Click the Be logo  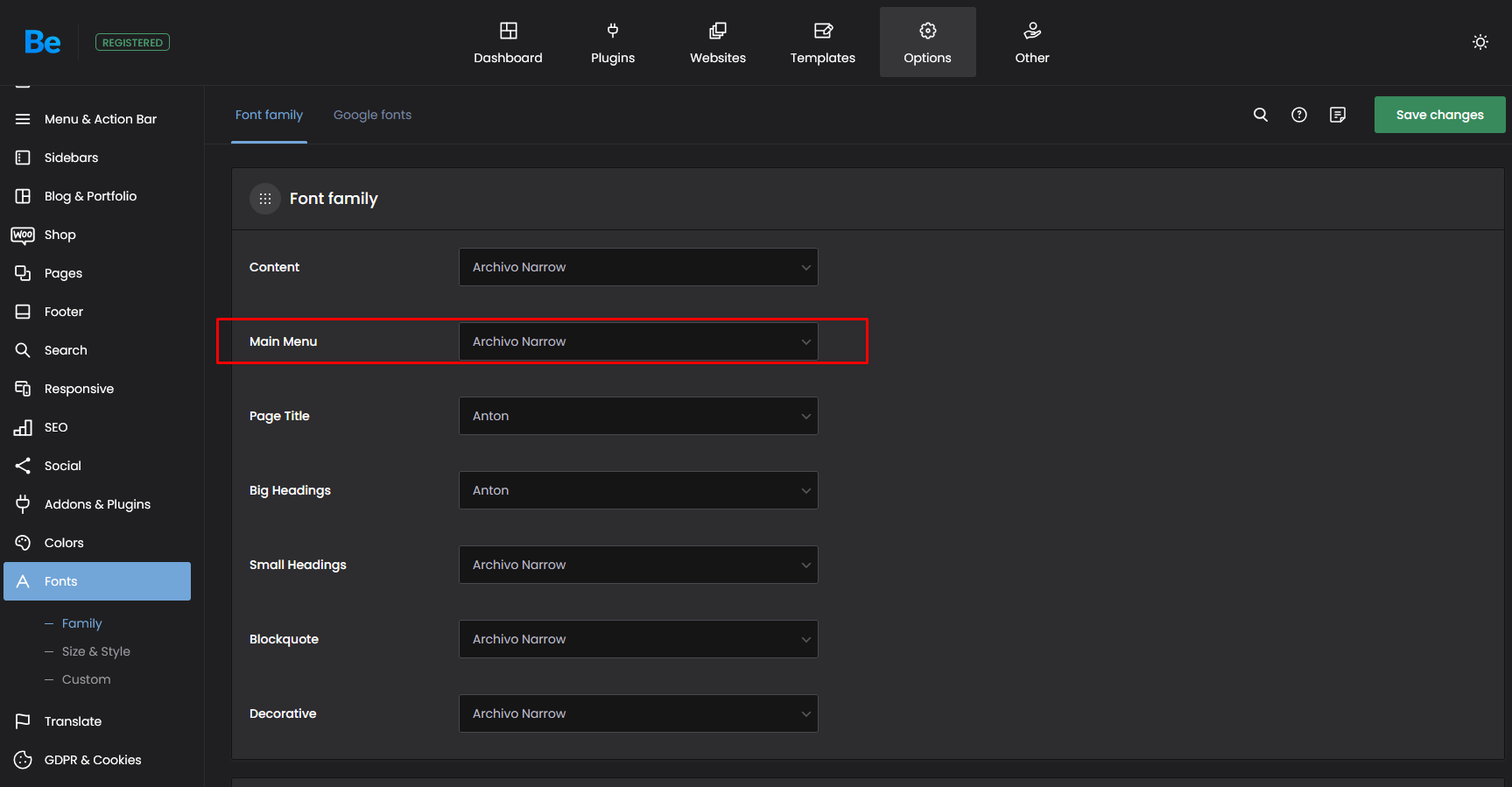pyautogui.click(x=42, y=42)
